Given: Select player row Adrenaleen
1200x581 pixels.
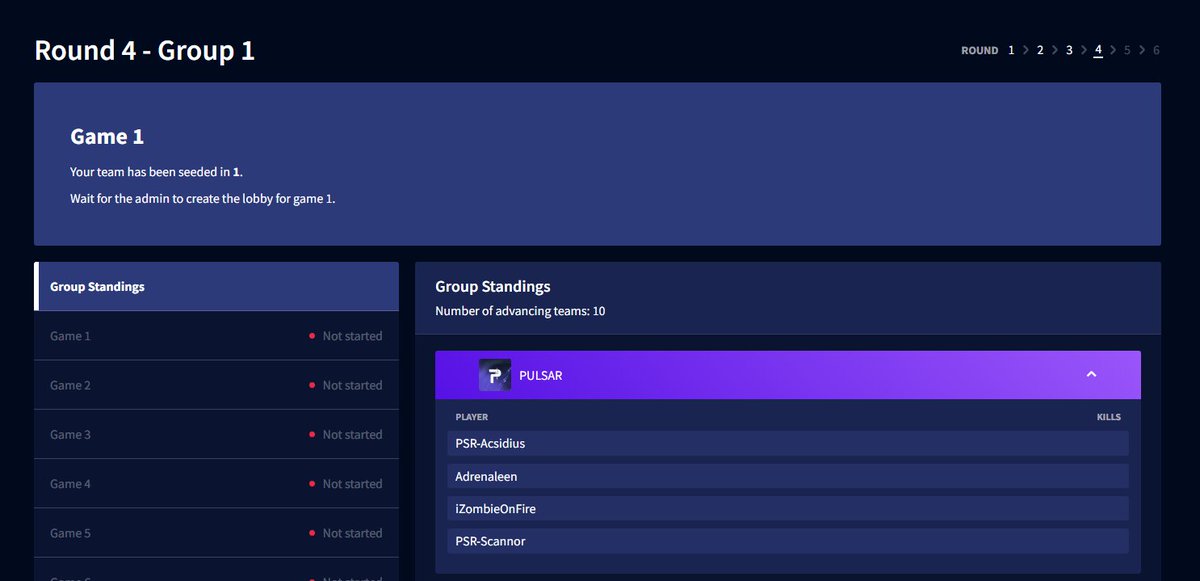Looking at the screenshot, I should [x=788, y=476].
